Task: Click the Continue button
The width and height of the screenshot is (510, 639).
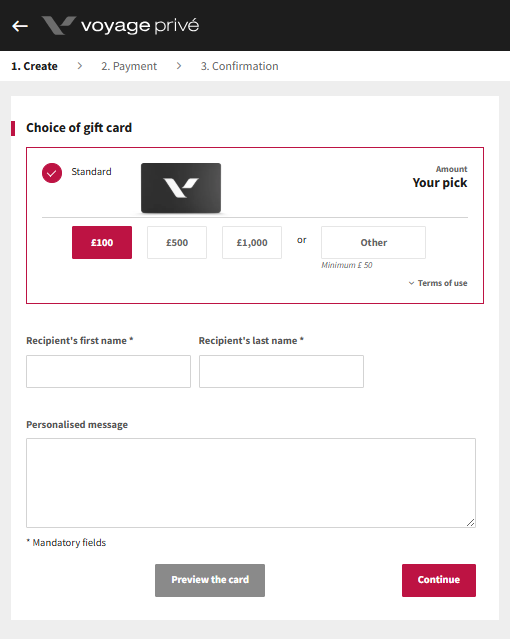Action: tap(439, 580)
